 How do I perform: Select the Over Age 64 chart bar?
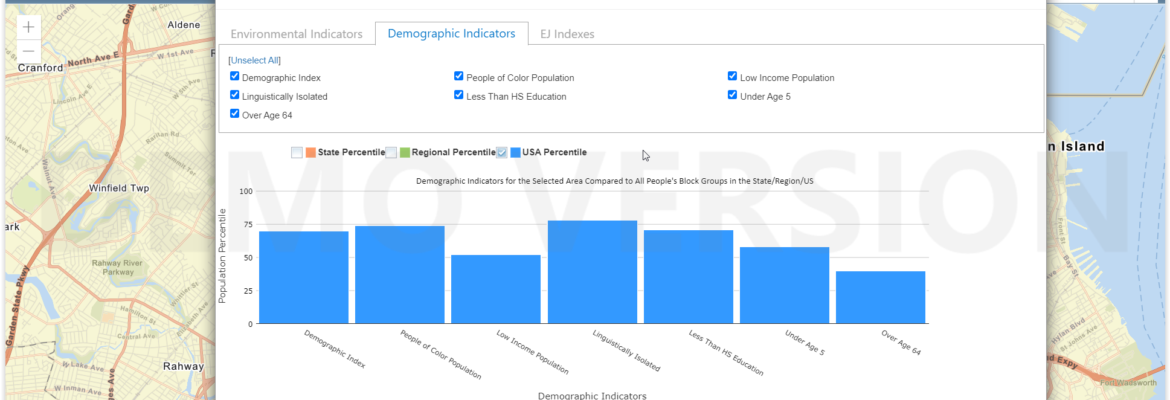tap(880, 297)
